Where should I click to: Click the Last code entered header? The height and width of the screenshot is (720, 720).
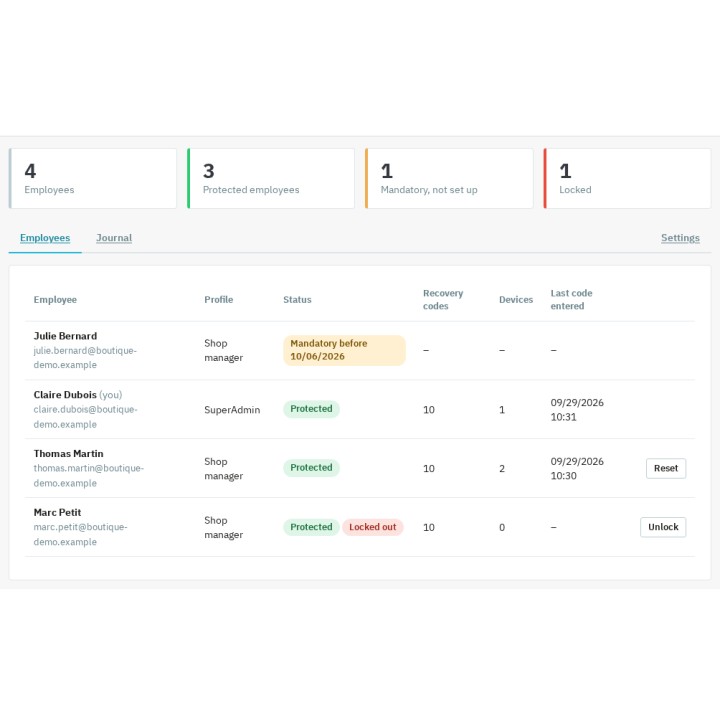[x=571, y=300]
